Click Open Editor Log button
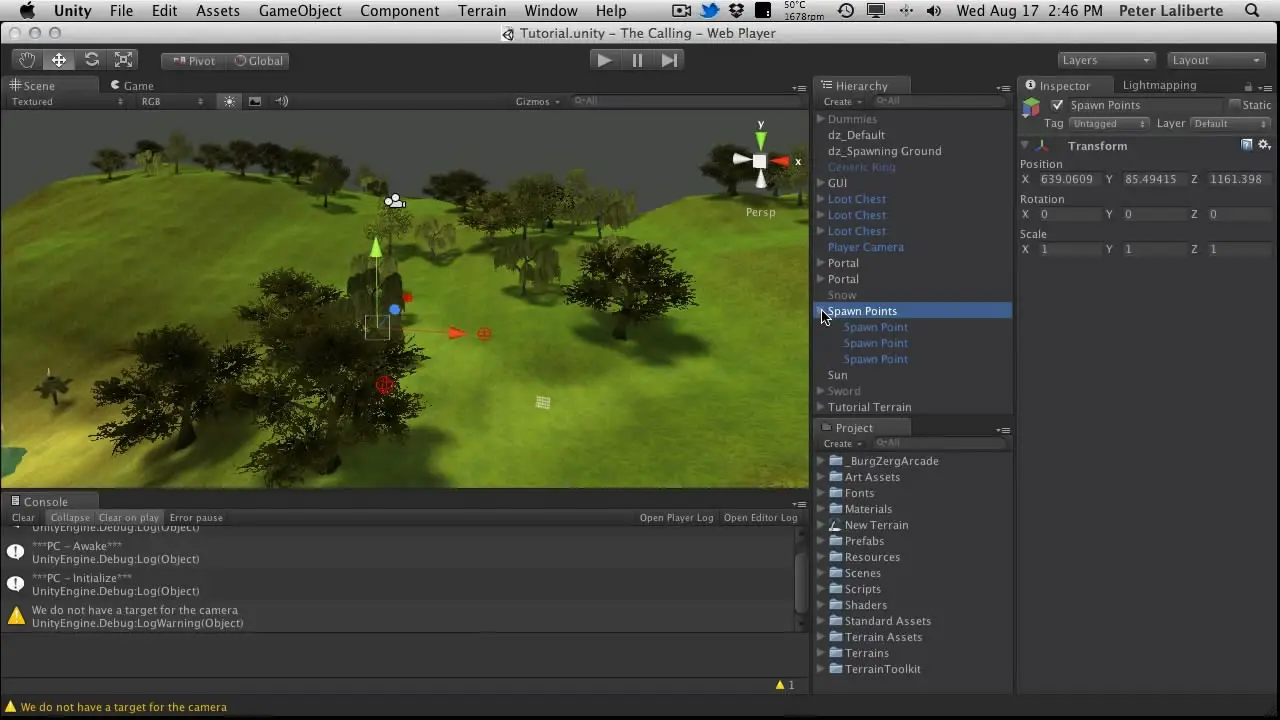Image resolution: width=1280 pixels, height=720 pixels. click(761, 518)
